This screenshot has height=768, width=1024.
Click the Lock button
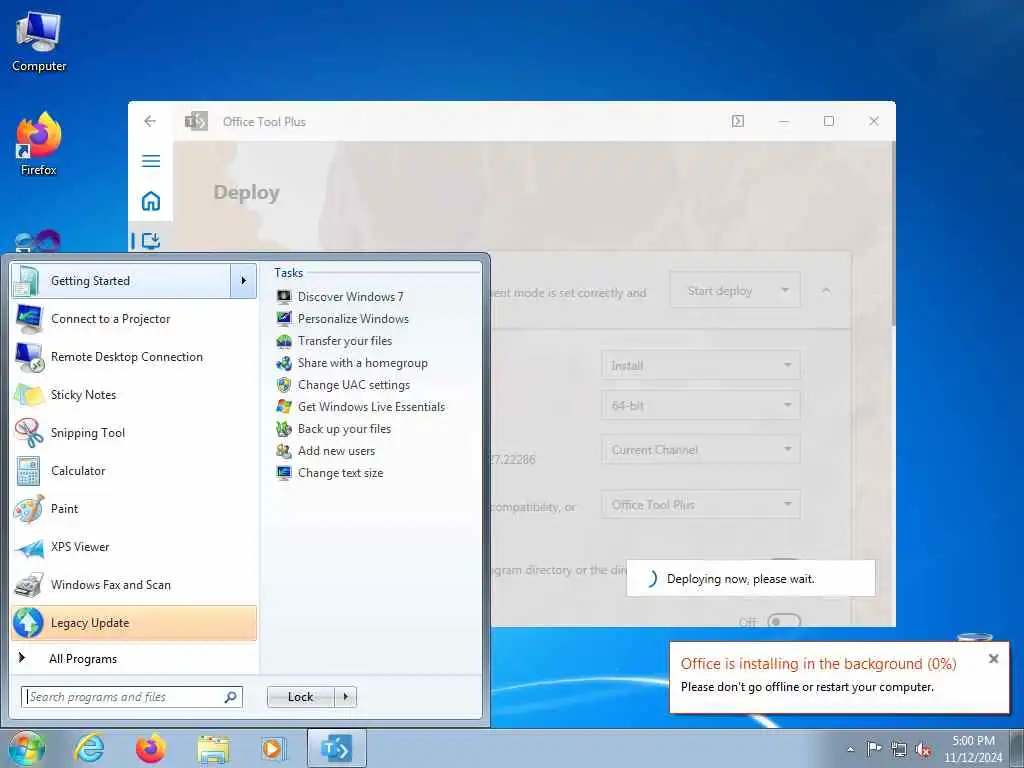(x=300, y=697)
